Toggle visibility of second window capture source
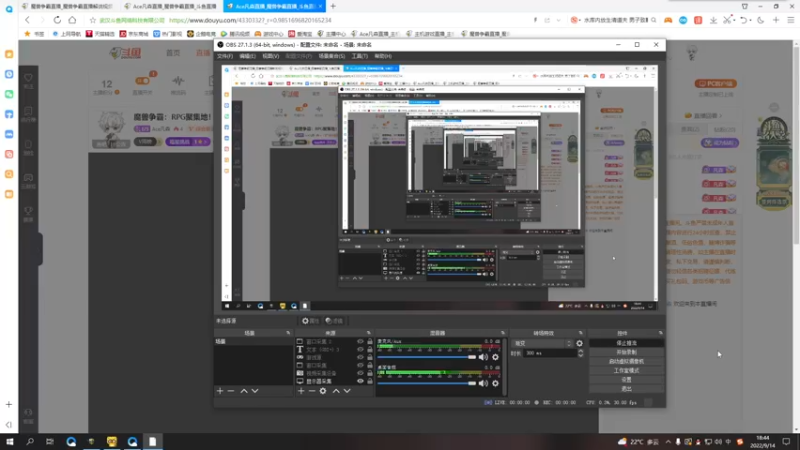Viewport: 800px width, 450px height. [360, 365]
